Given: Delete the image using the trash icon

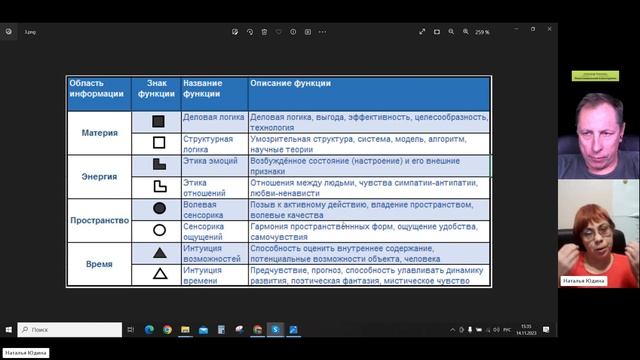Looking at the screenshot, I should click(x=264, y=32).
